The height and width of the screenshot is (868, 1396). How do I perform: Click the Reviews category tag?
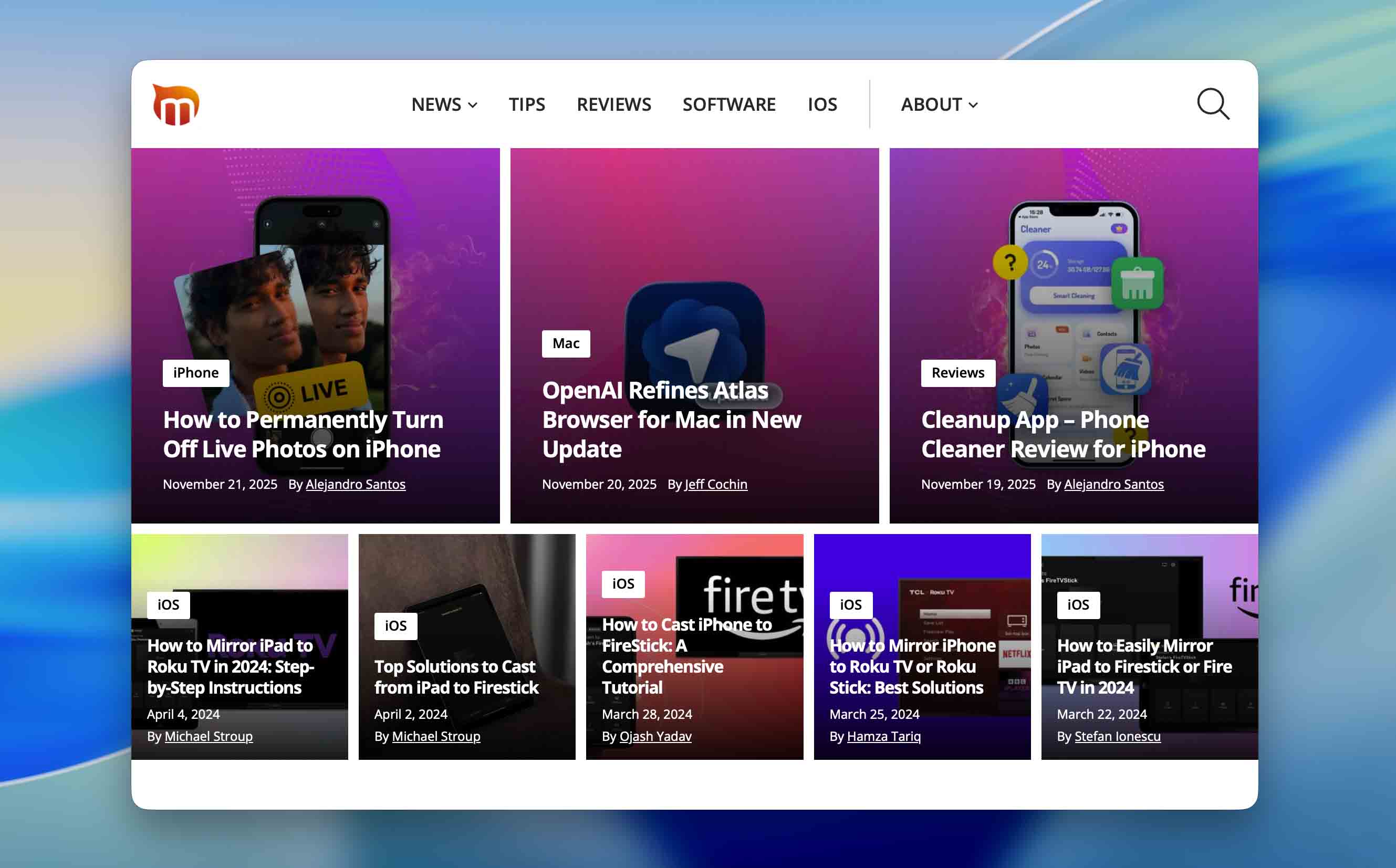957,373
